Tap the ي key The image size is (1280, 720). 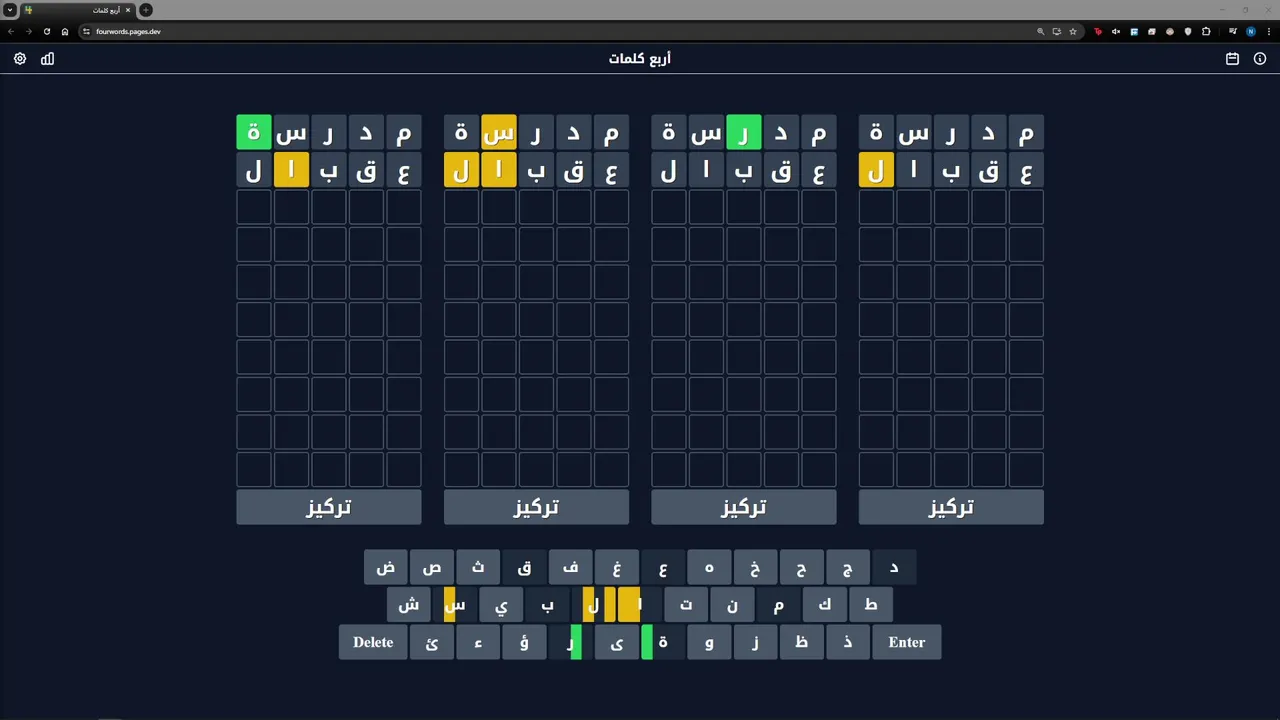point(501,604)
